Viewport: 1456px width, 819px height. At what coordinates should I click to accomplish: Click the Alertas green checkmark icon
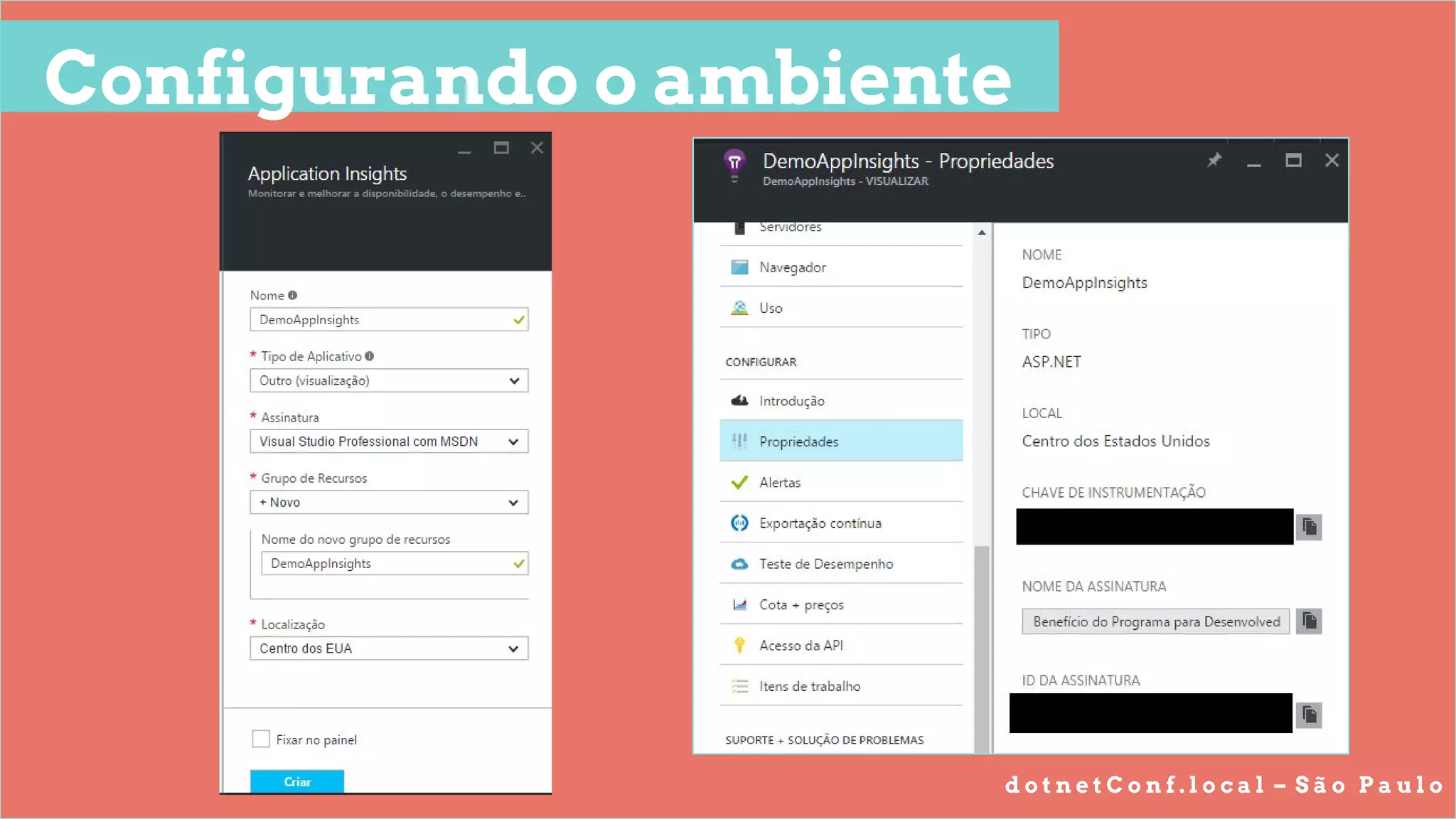tap(739, 482)
